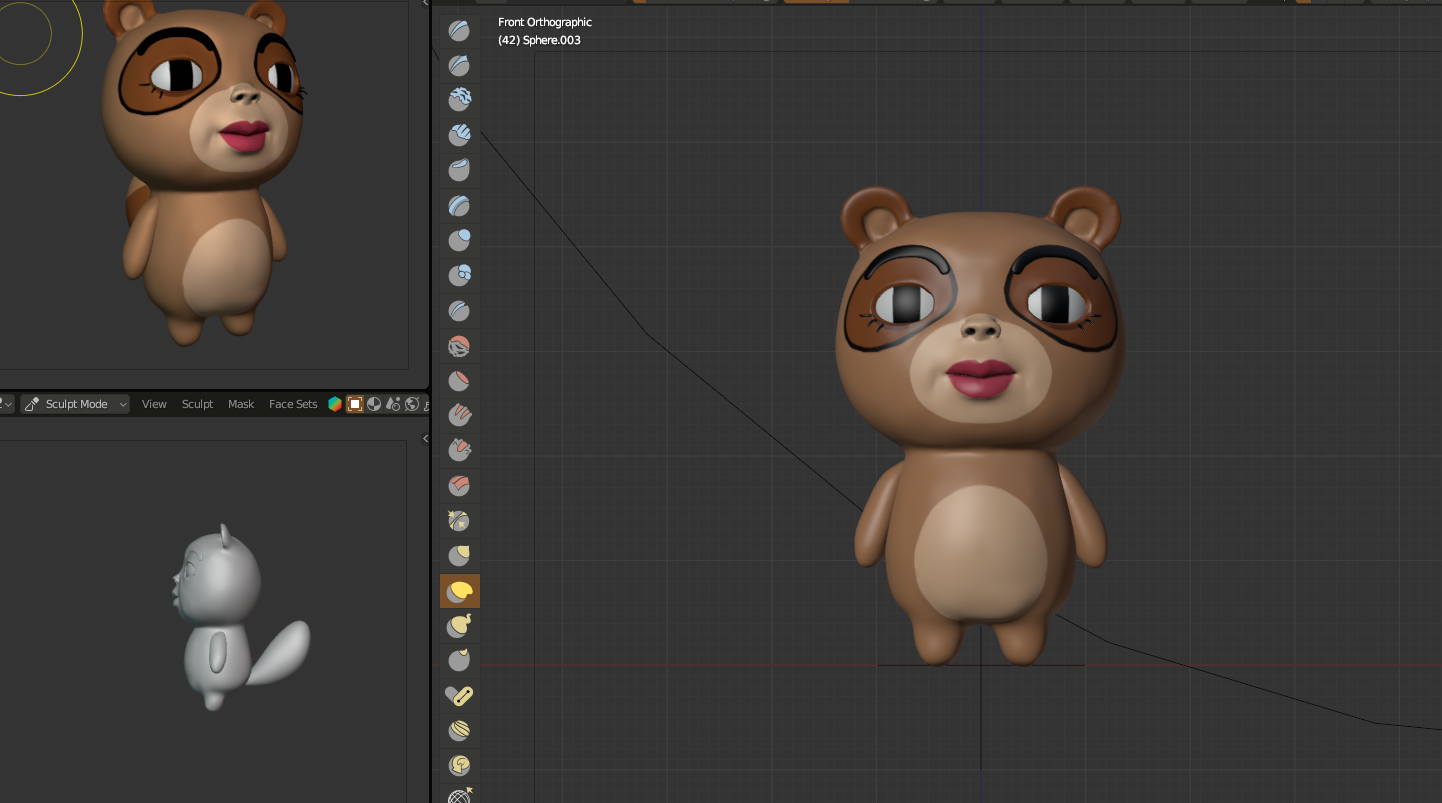Open the editor type dropdown left of Sculpt Mode

[6, 404]
